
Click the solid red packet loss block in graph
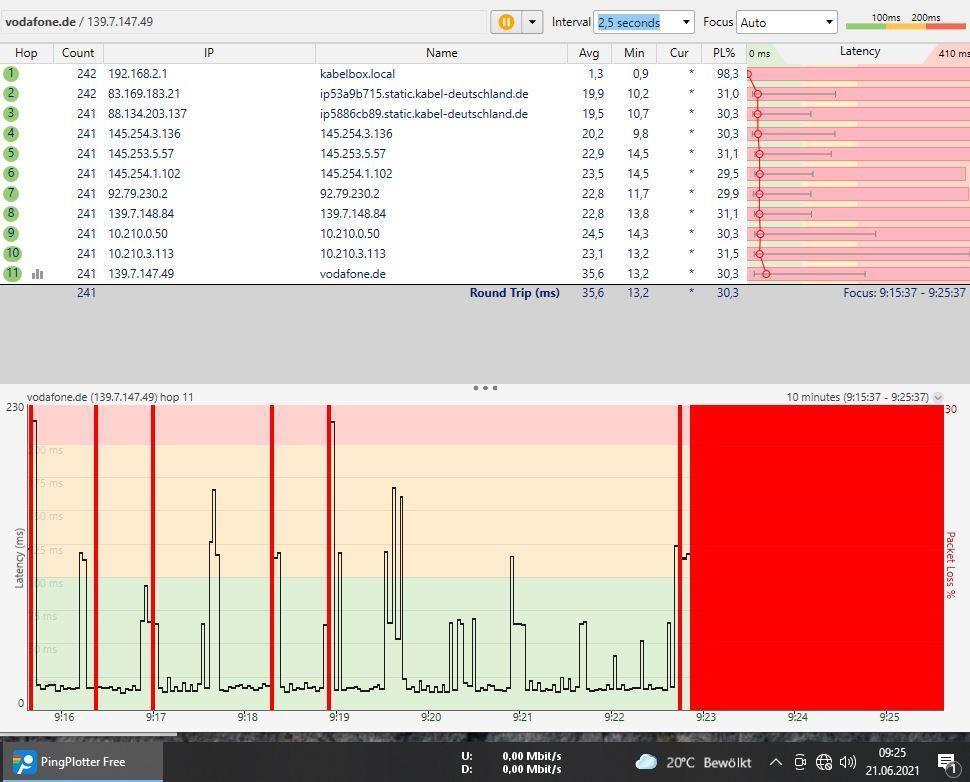[817, 557]
